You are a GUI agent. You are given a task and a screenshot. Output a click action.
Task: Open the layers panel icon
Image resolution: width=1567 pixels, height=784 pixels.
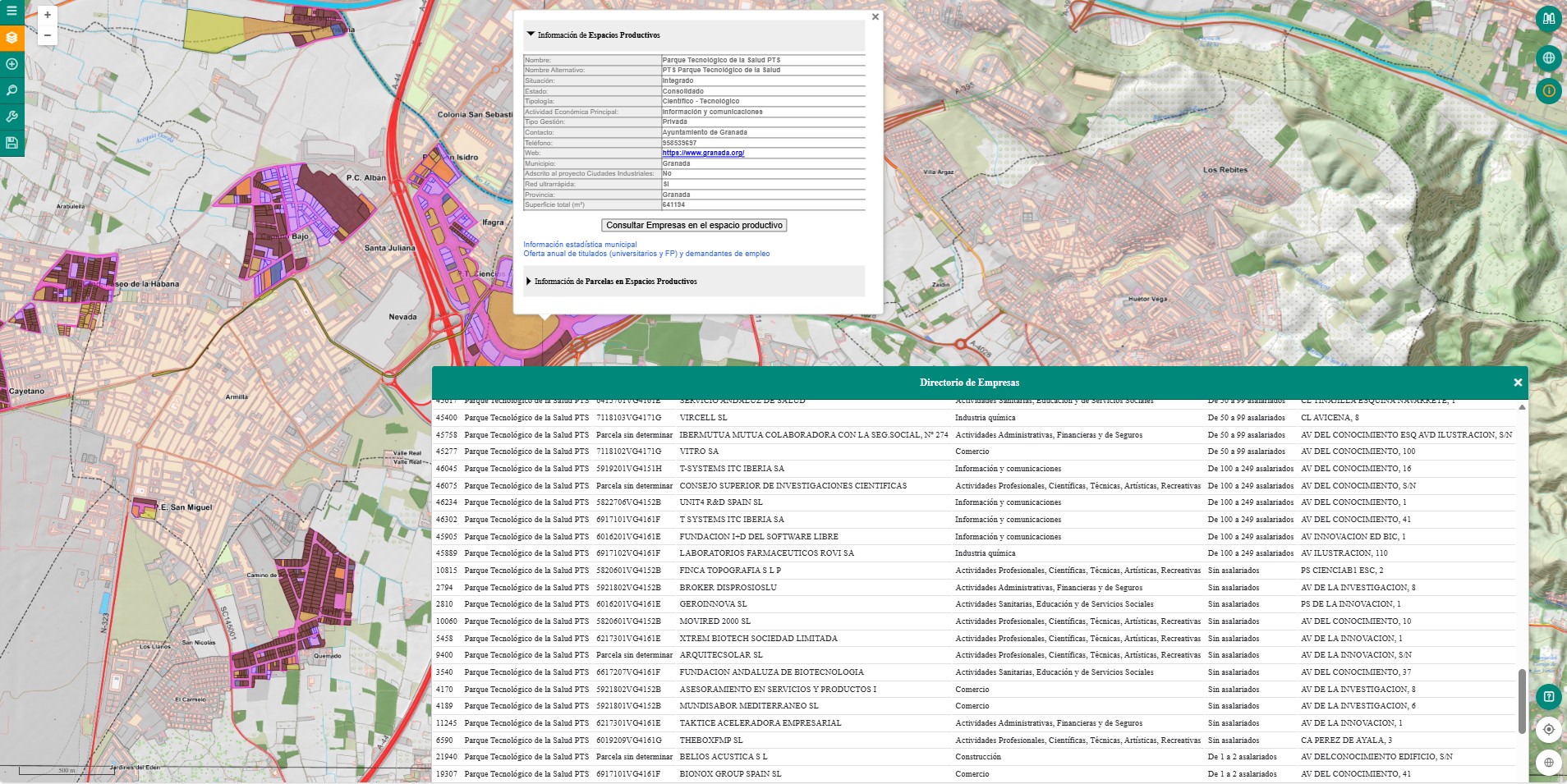click(11, 38)
